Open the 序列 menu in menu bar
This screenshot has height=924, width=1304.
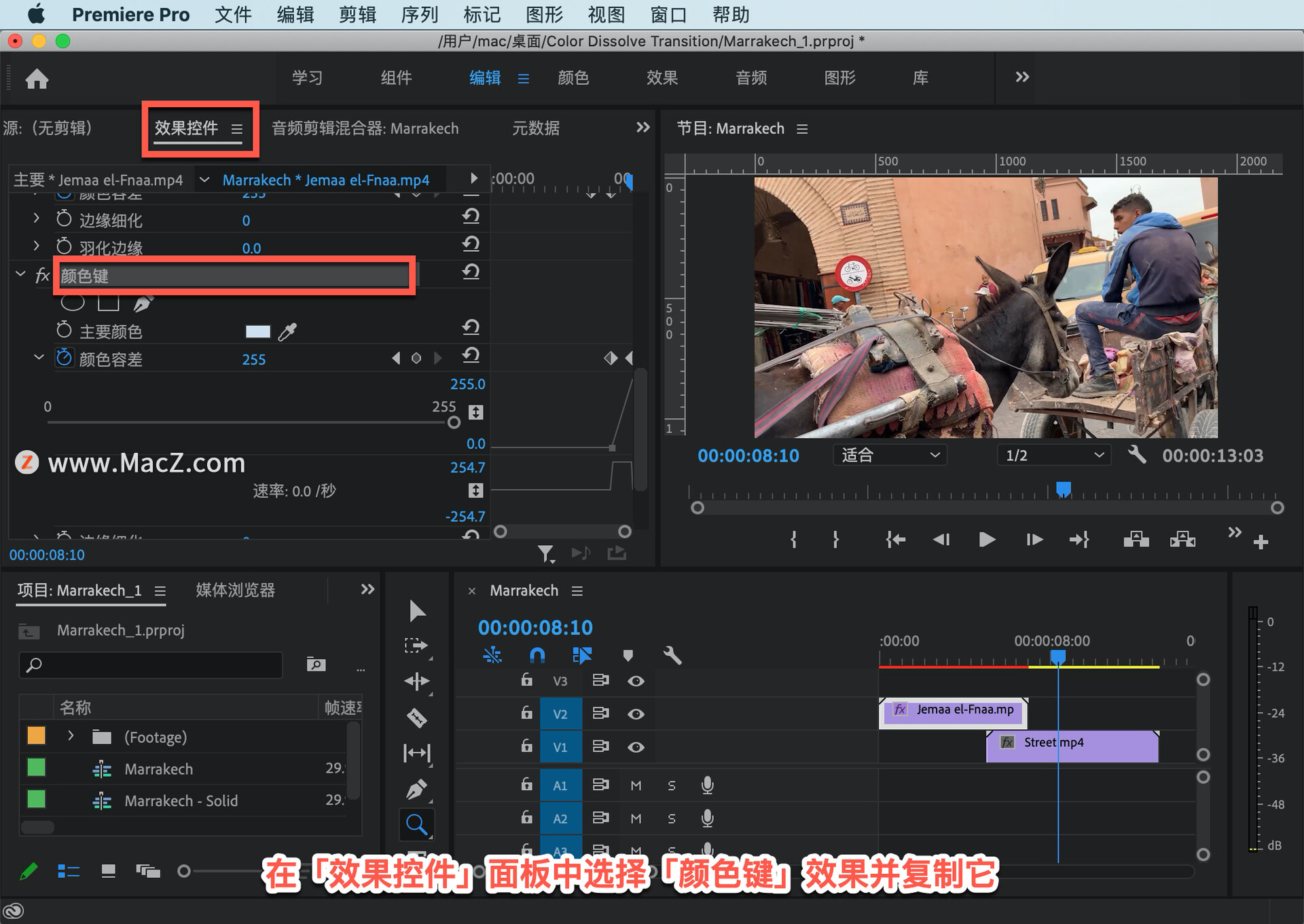[419, 14]
